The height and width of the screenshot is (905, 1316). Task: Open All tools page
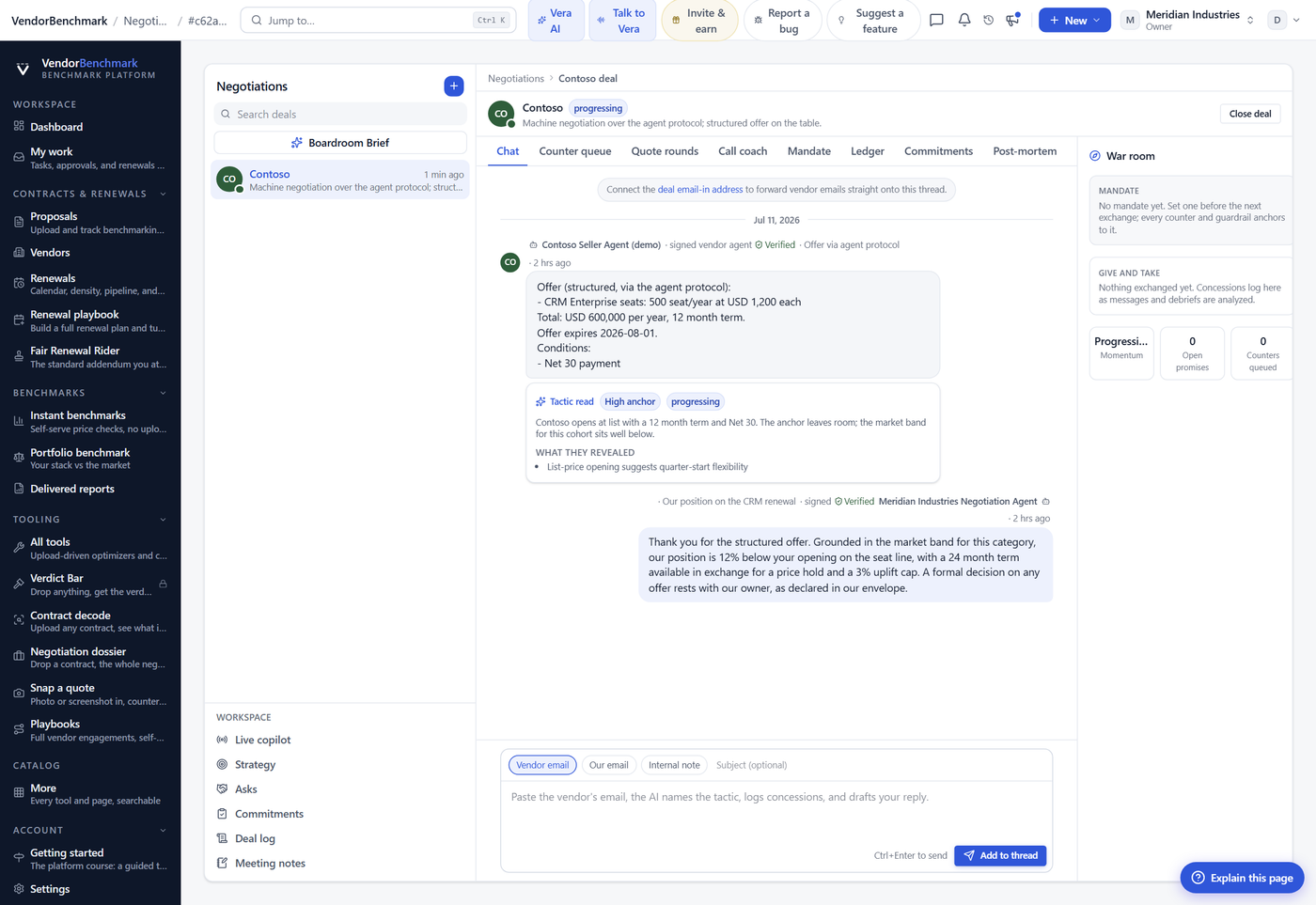point(90,548)
